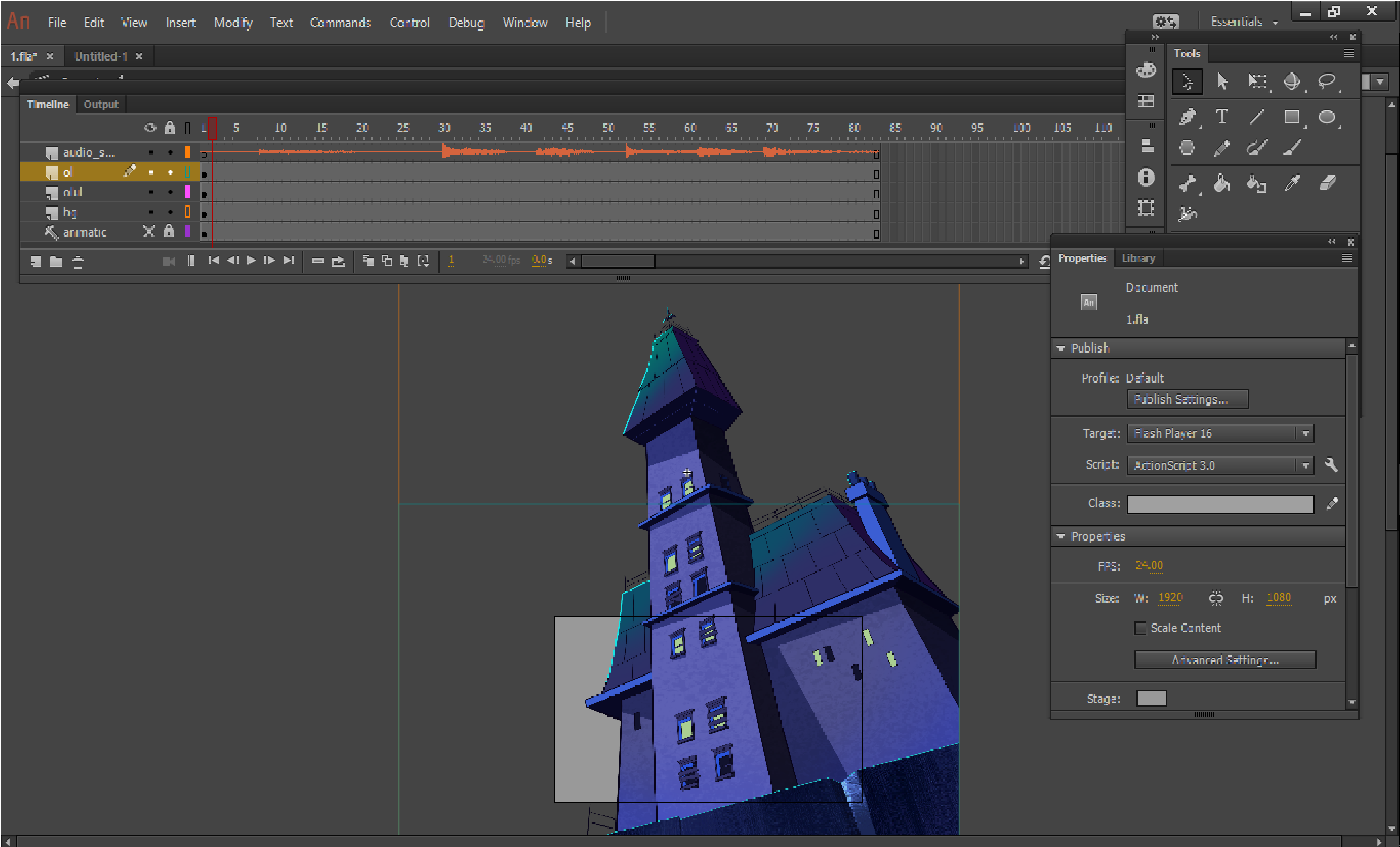Switch to the Untitled-1 document tab
This screenshot has width=1400, height=847.
coord(101,57)
